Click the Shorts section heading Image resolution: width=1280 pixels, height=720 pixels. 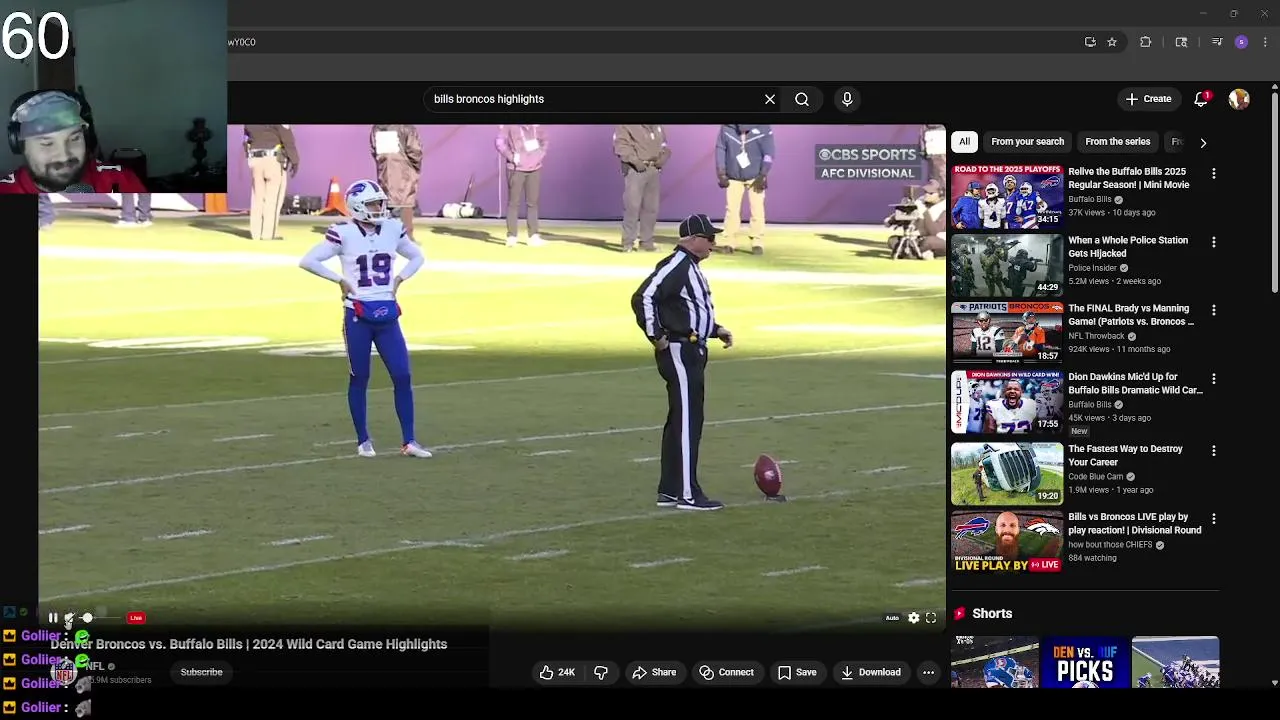[992, 614]
